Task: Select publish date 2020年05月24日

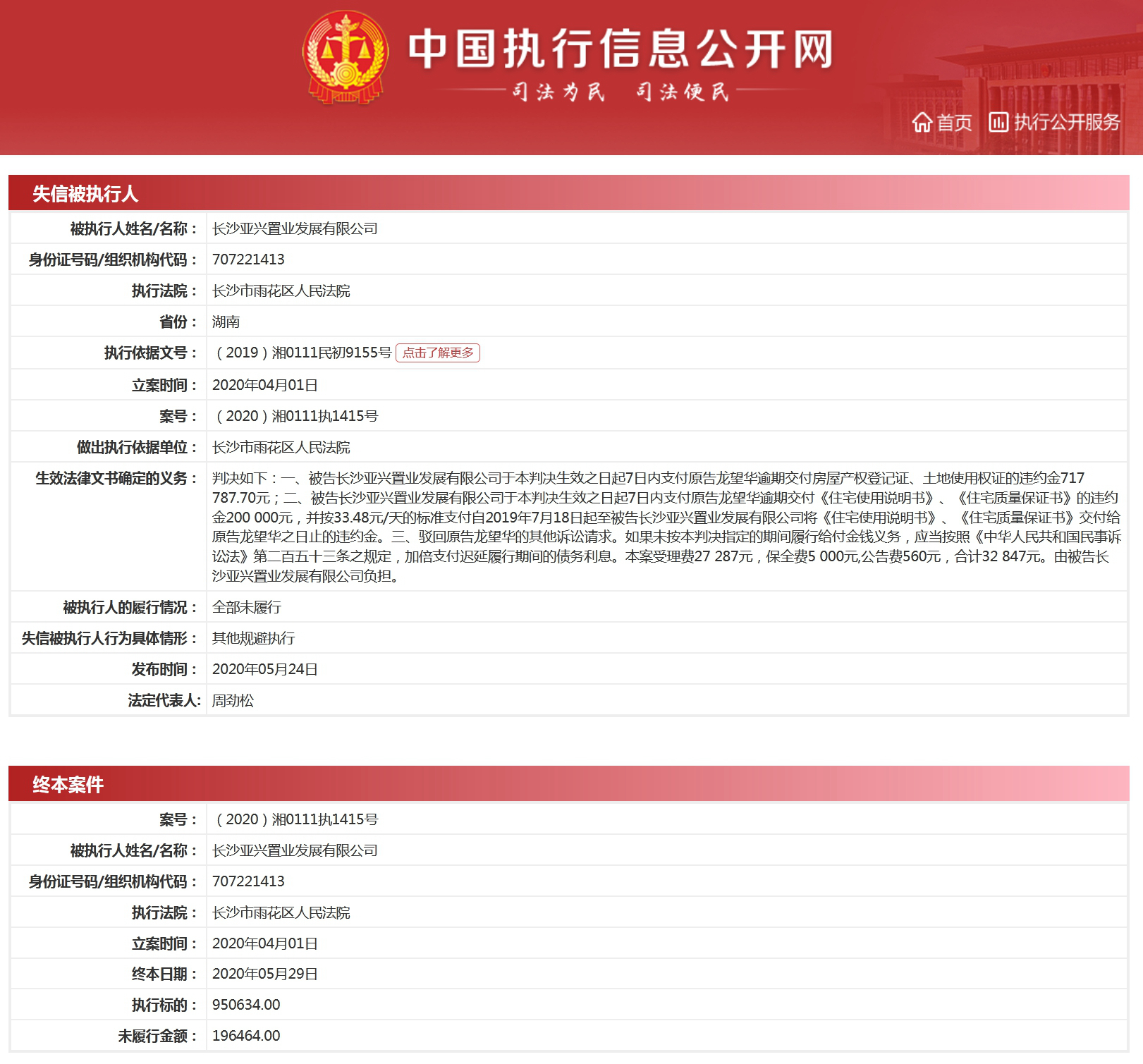Action: point(265,669)
